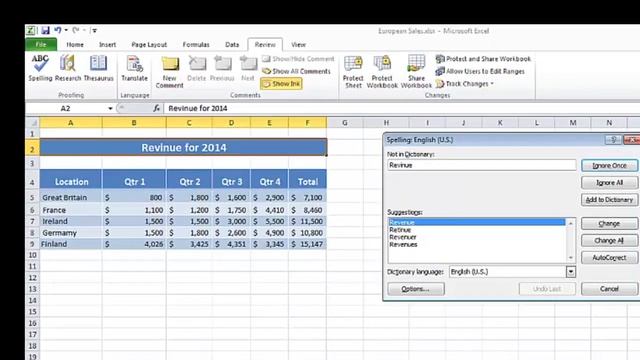
Task: Toggle the Show Ink button
Action: tap(281, 84)
